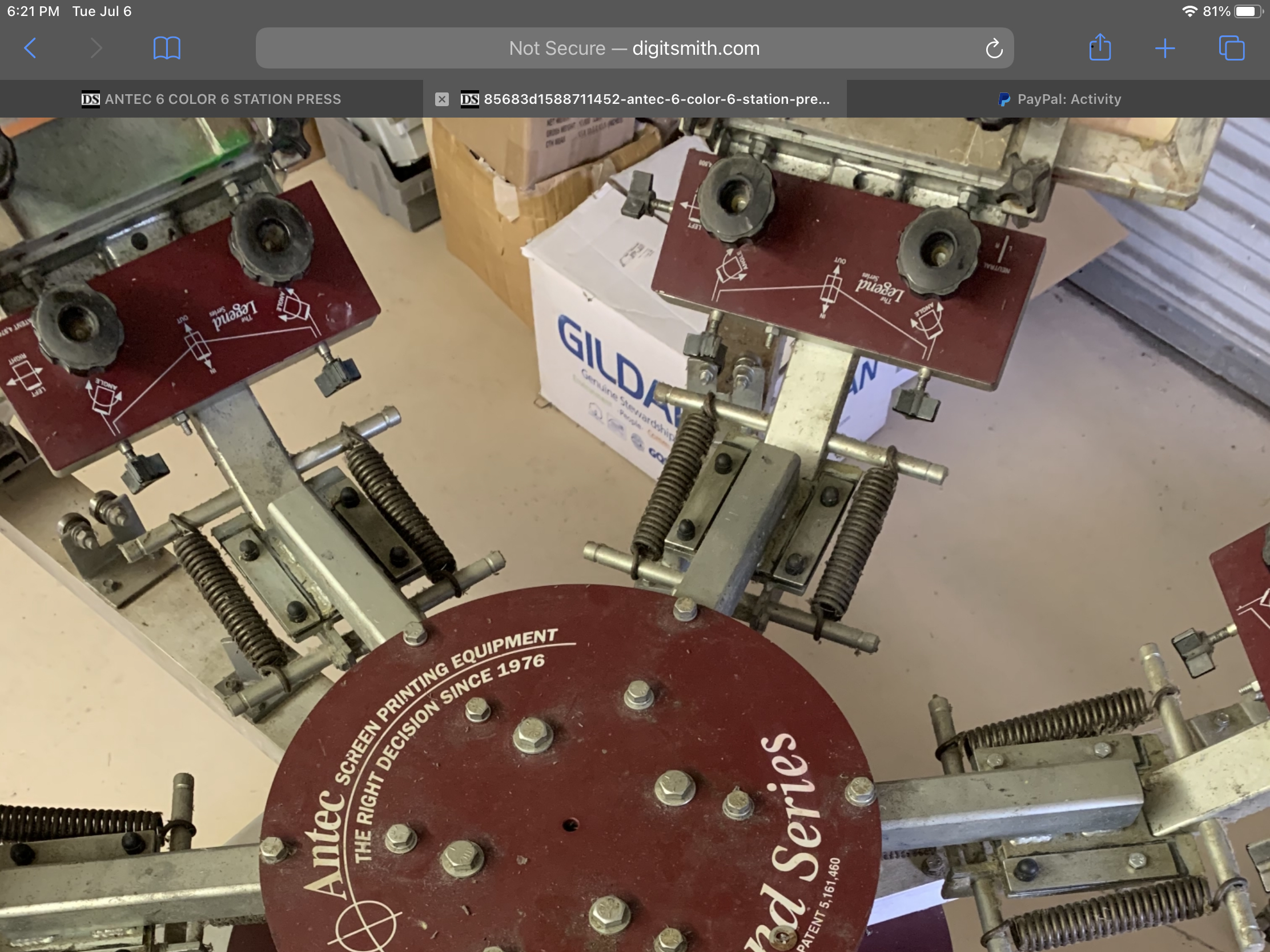Tap the digitsmith.com address bar
Image resolution: width=1270 pixels, height=952 pixels.
pos(634,48)
